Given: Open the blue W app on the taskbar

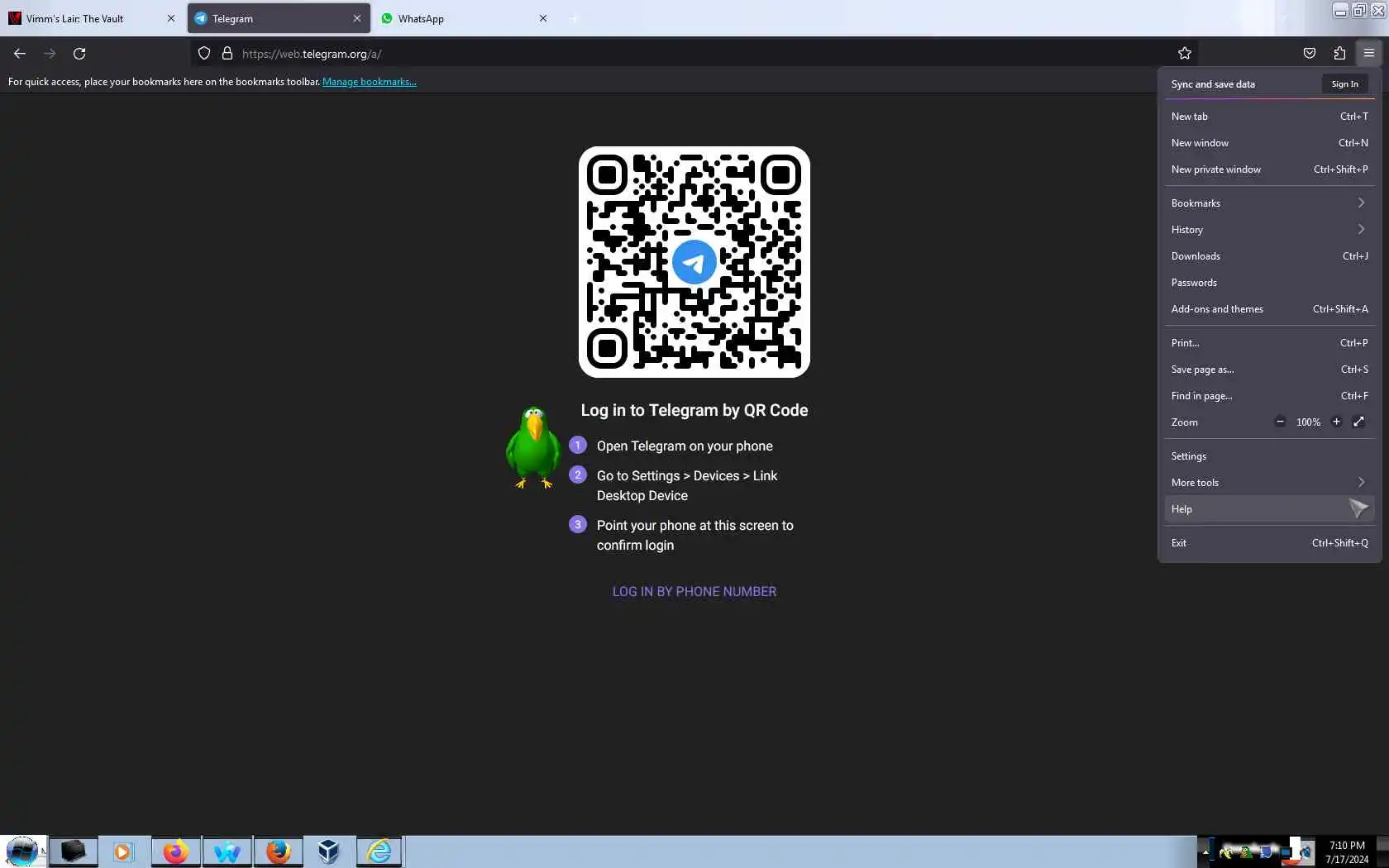Looking at the screenshot, I should (x=227, y=851).
